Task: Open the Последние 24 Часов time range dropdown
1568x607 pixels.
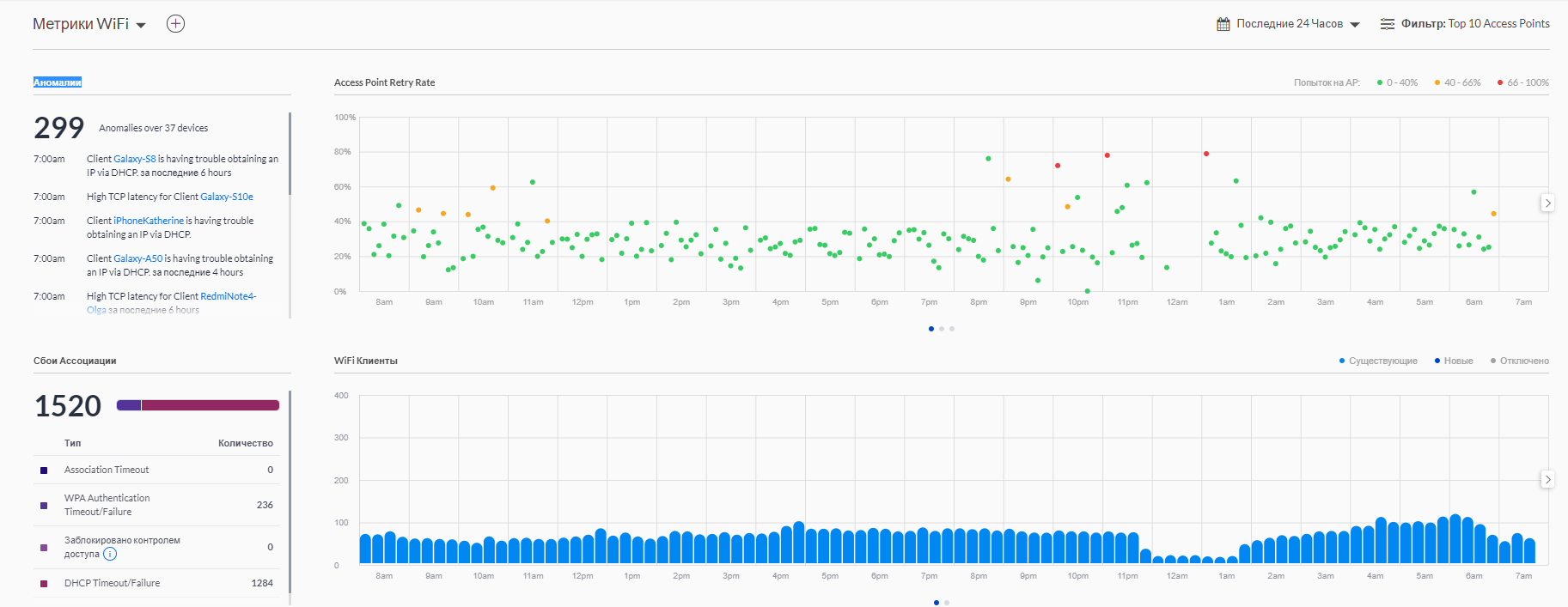Action: click(1298, 24)
